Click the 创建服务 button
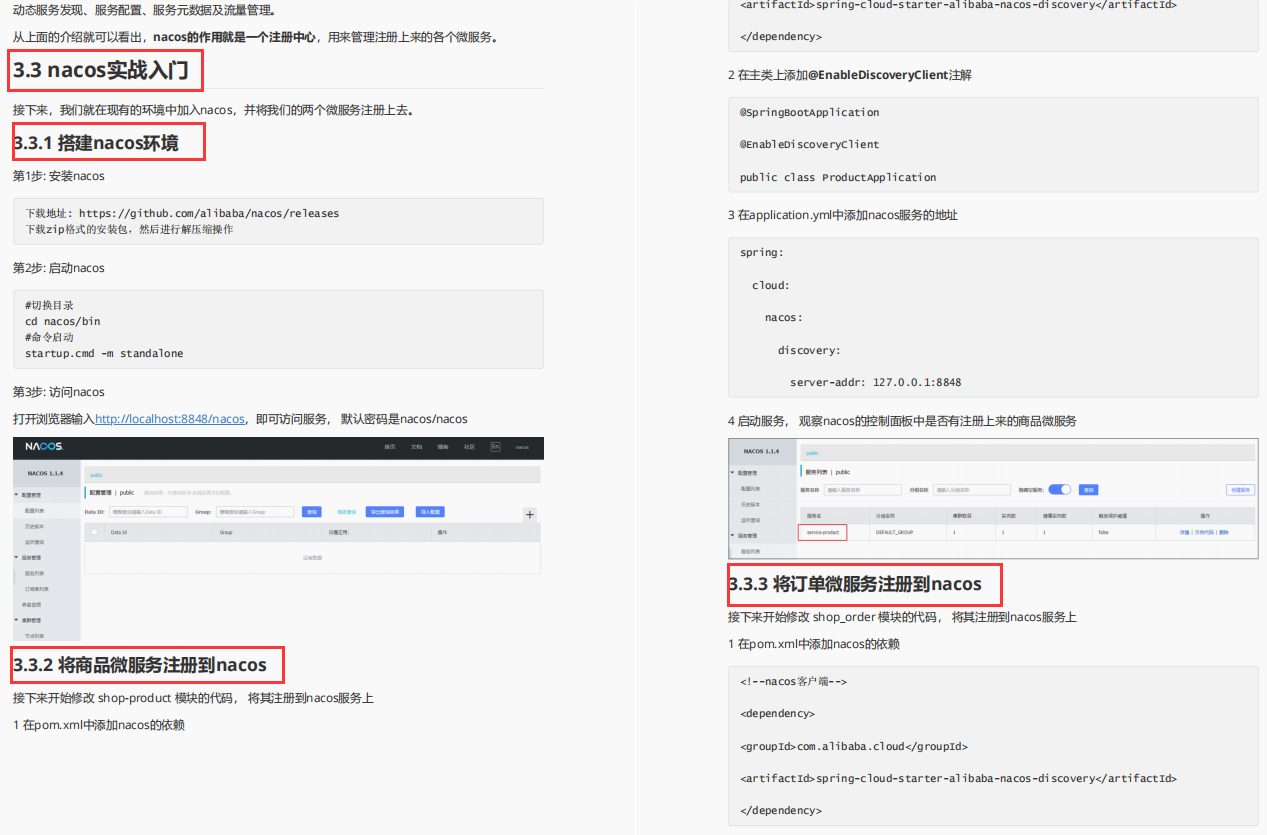The height and width of the screenshot is (835, 1267). pos(1240,490)
